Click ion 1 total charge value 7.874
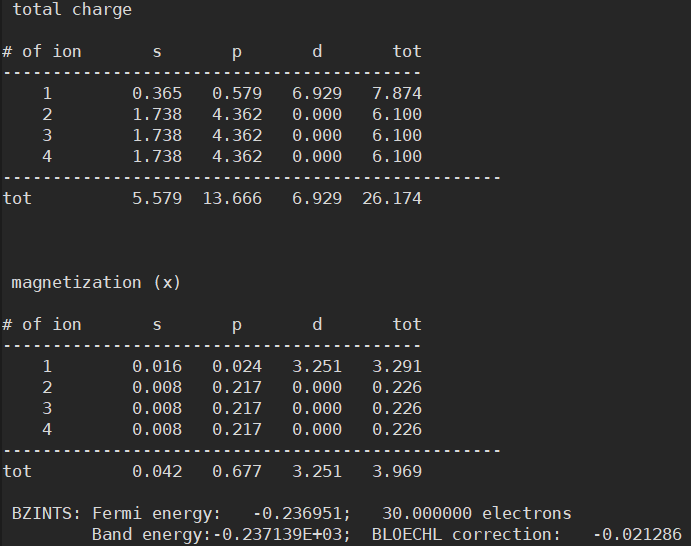This screenshot has height=546, width=691. 397,93
